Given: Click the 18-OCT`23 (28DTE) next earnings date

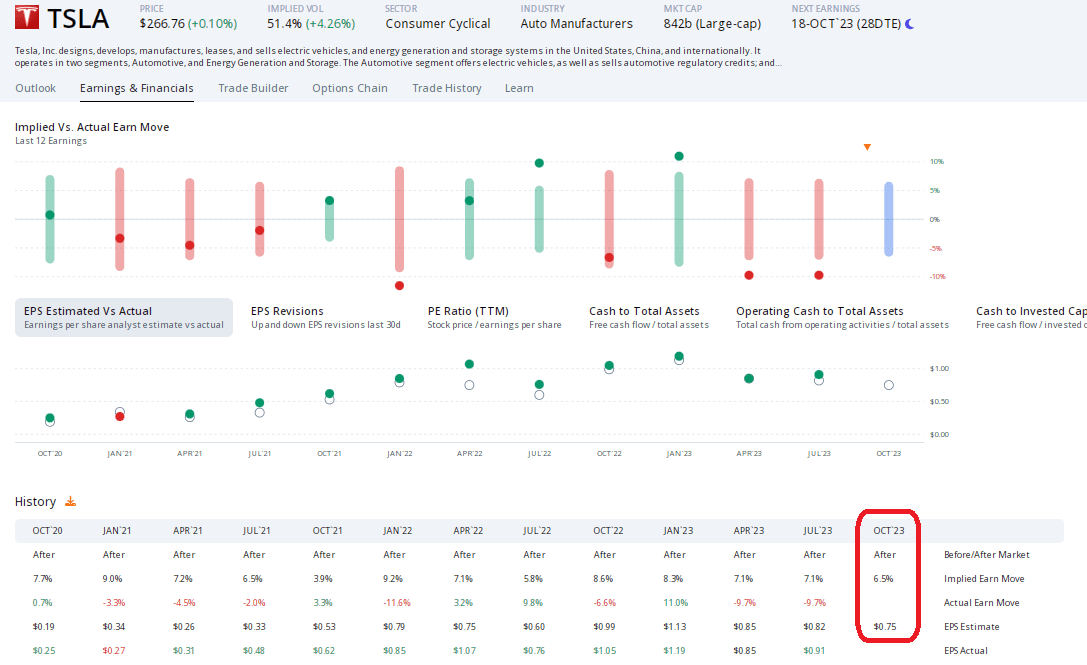Looking at the screenshot, I should click(x=846, y=24).
